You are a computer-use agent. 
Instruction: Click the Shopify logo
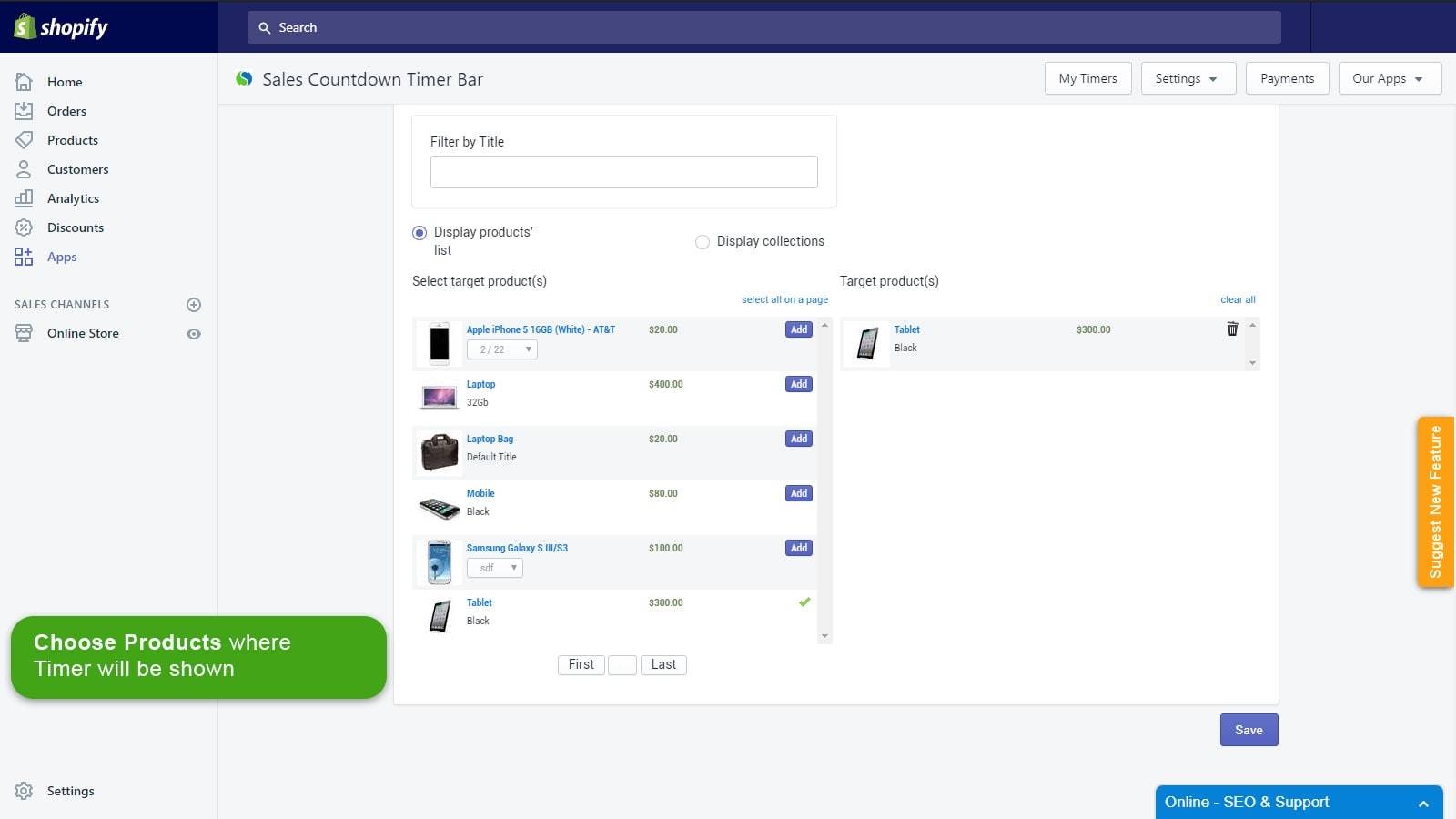coord(61,26)
